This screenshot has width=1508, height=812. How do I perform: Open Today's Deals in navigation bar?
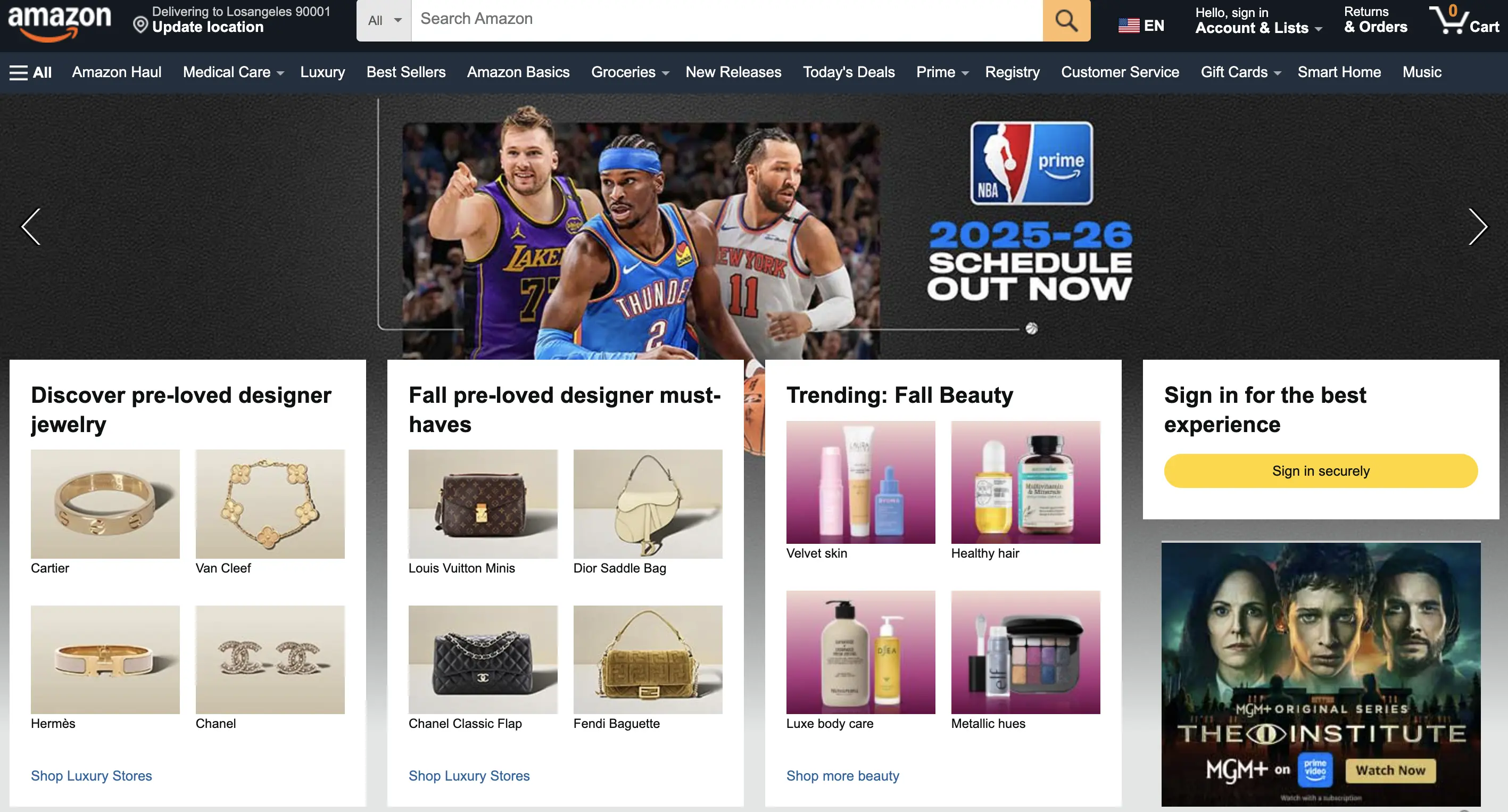click(x=848, y=72)
